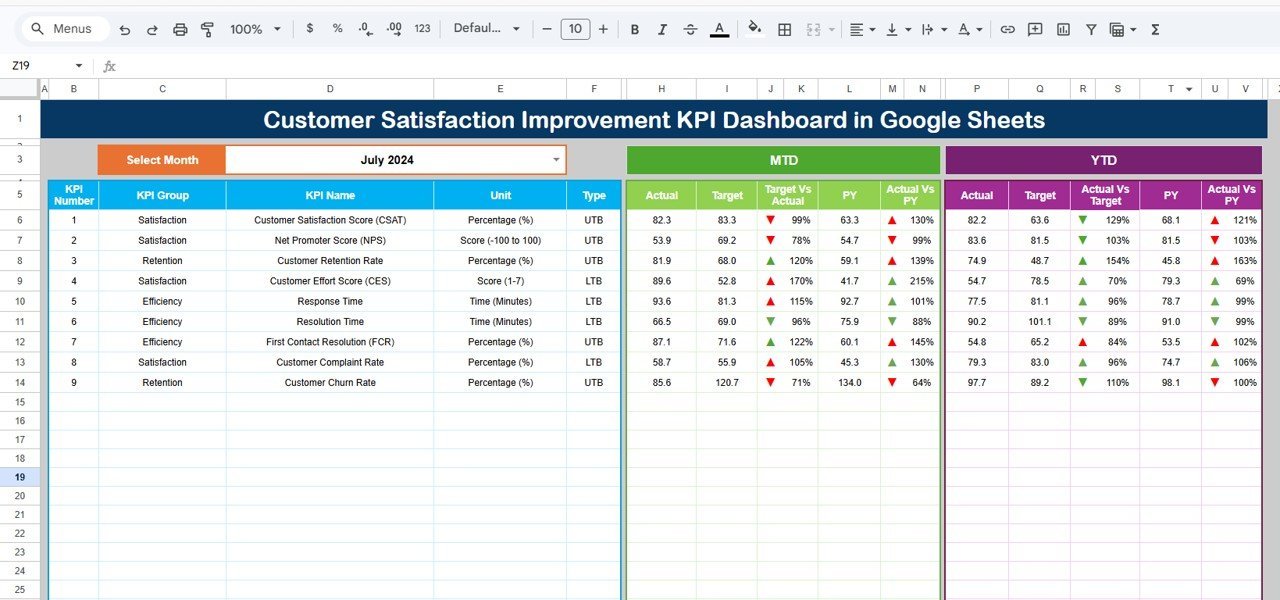Screen dimensions: 1280x600
Task: Decrease decimal places
Action: click(363, 29)
